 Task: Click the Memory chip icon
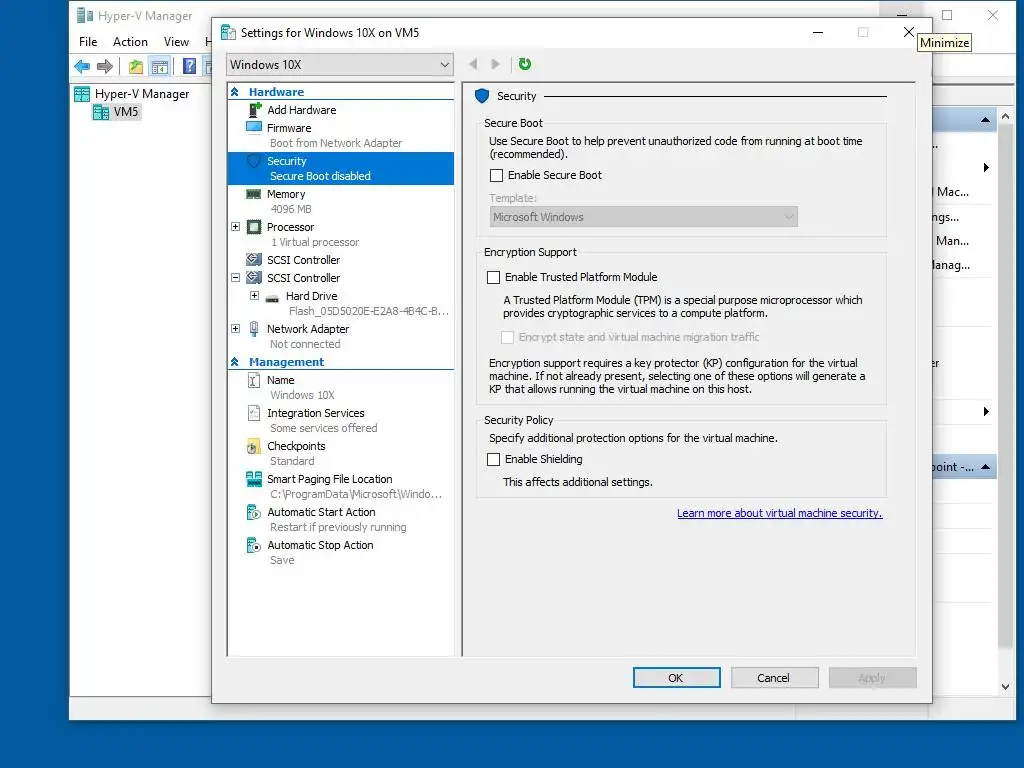pyautogui.click(x=254, y=194)
